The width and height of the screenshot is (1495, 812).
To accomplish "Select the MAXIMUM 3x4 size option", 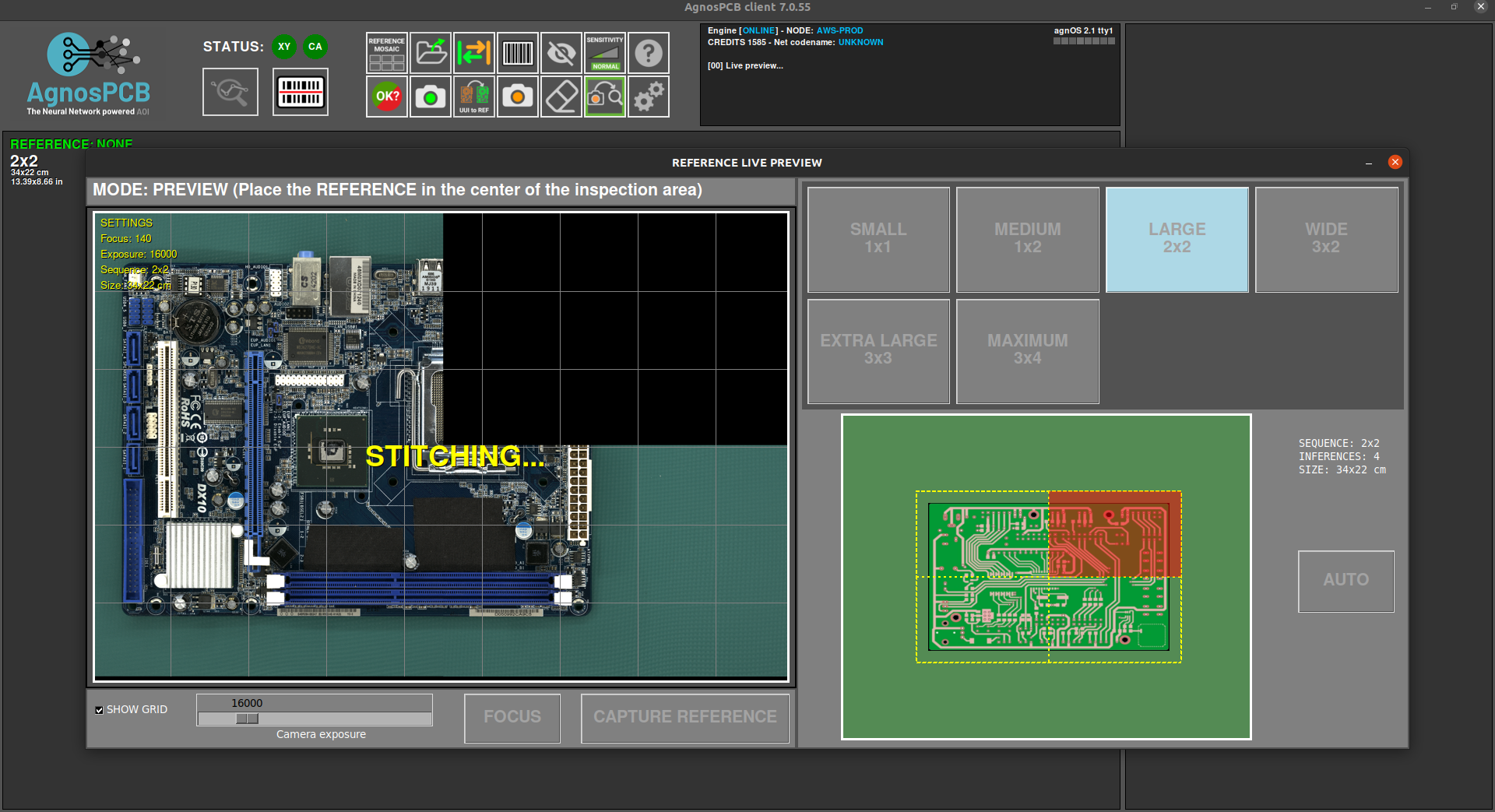I will tap(1028, 351).
